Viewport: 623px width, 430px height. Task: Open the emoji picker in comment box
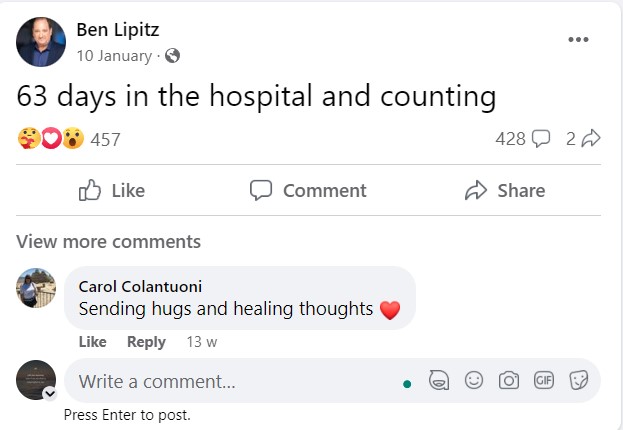(474, 381)
